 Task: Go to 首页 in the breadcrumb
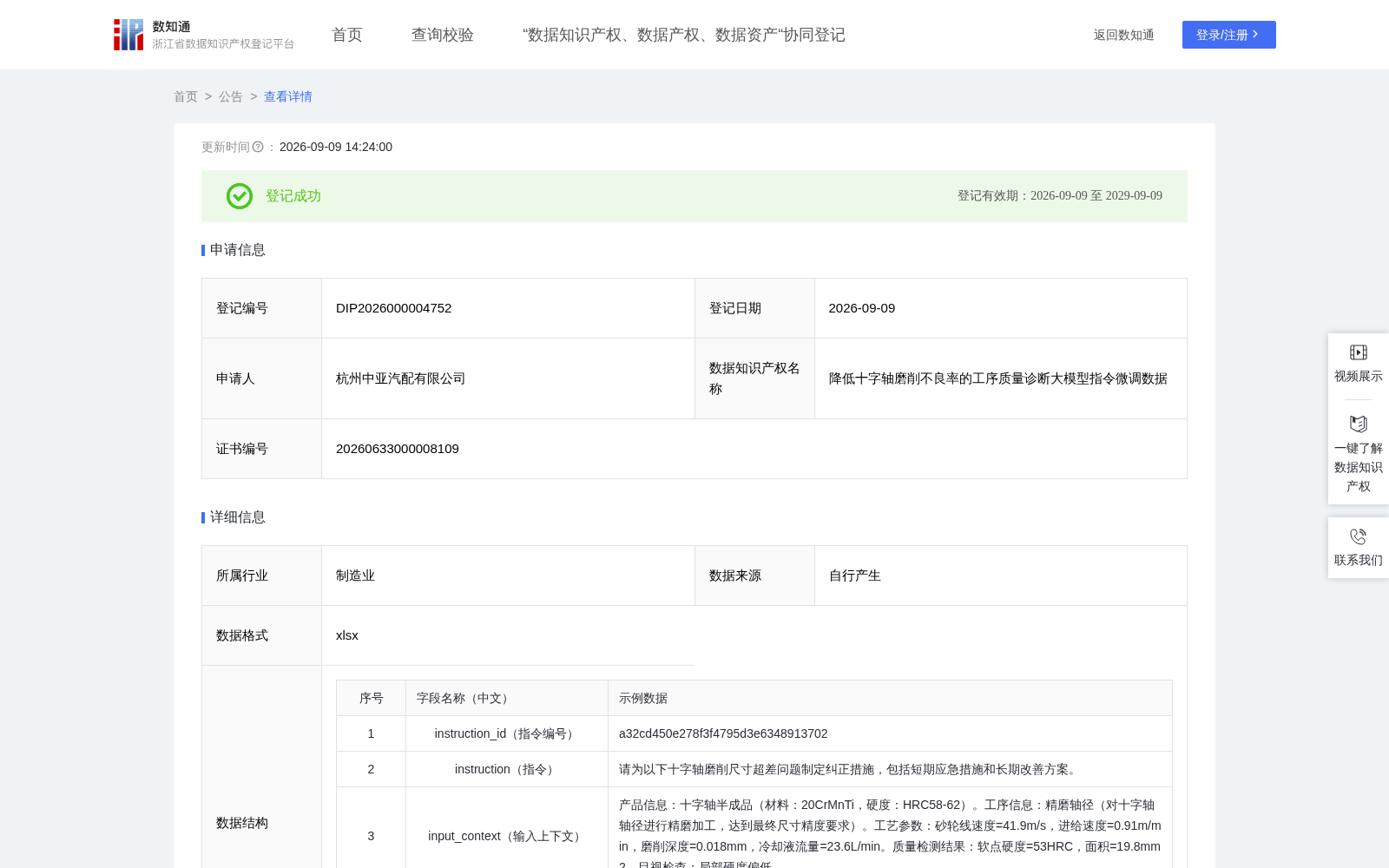click(x=186, y=96)
